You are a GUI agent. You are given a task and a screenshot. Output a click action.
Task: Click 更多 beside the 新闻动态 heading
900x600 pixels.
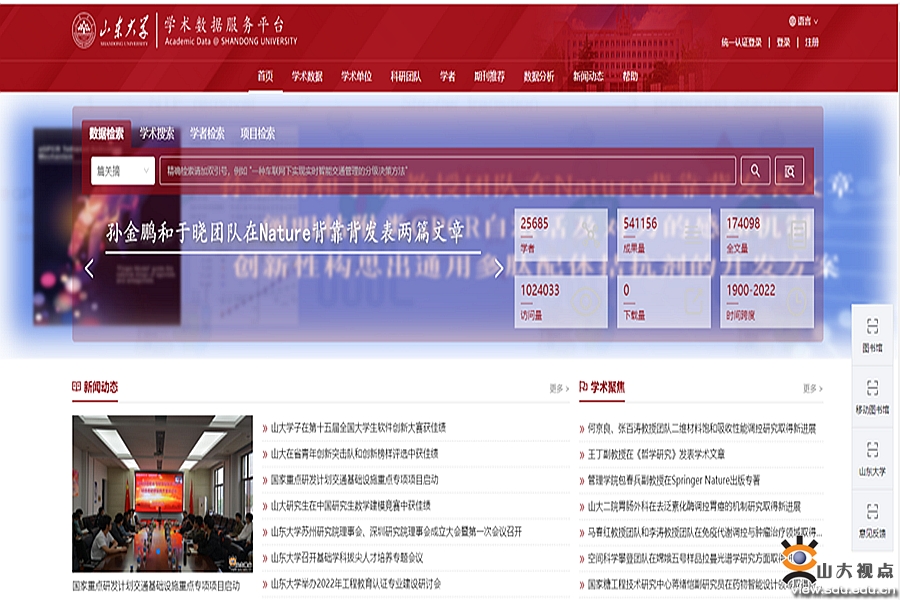coord(559,389)
